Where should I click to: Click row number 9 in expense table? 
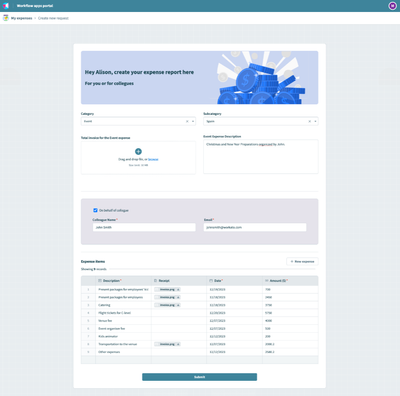(x=88, y=352)
